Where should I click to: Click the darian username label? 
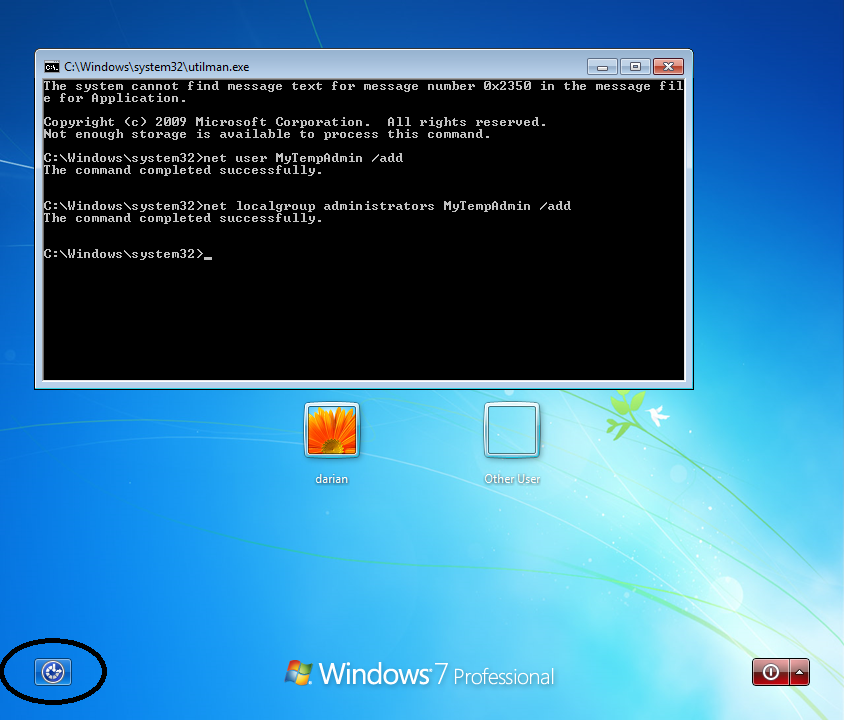click(331, 479)
